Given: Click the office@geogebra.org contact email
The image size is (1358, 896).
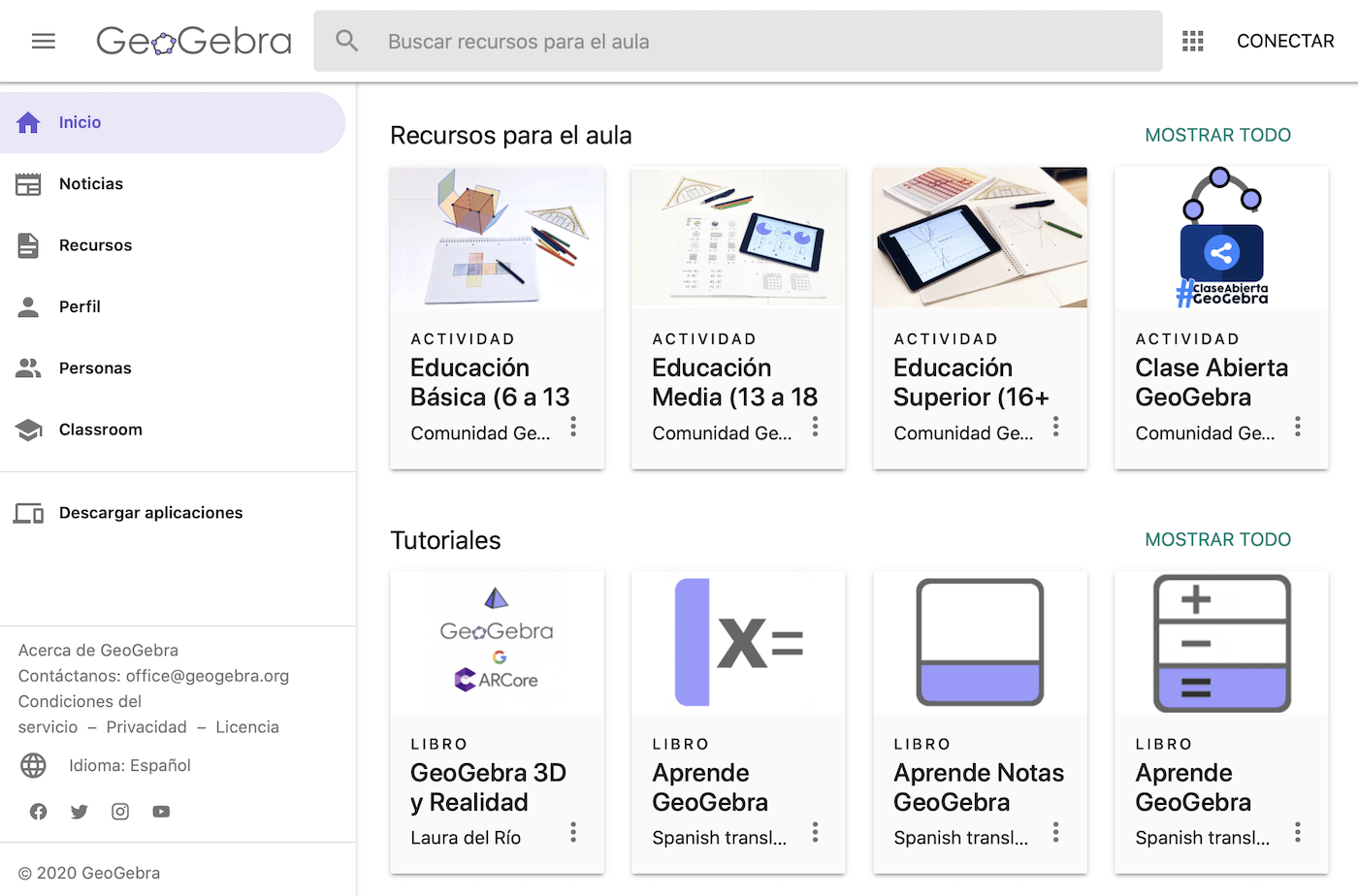Looking at the screenshot, I should (x=208, y=676).
